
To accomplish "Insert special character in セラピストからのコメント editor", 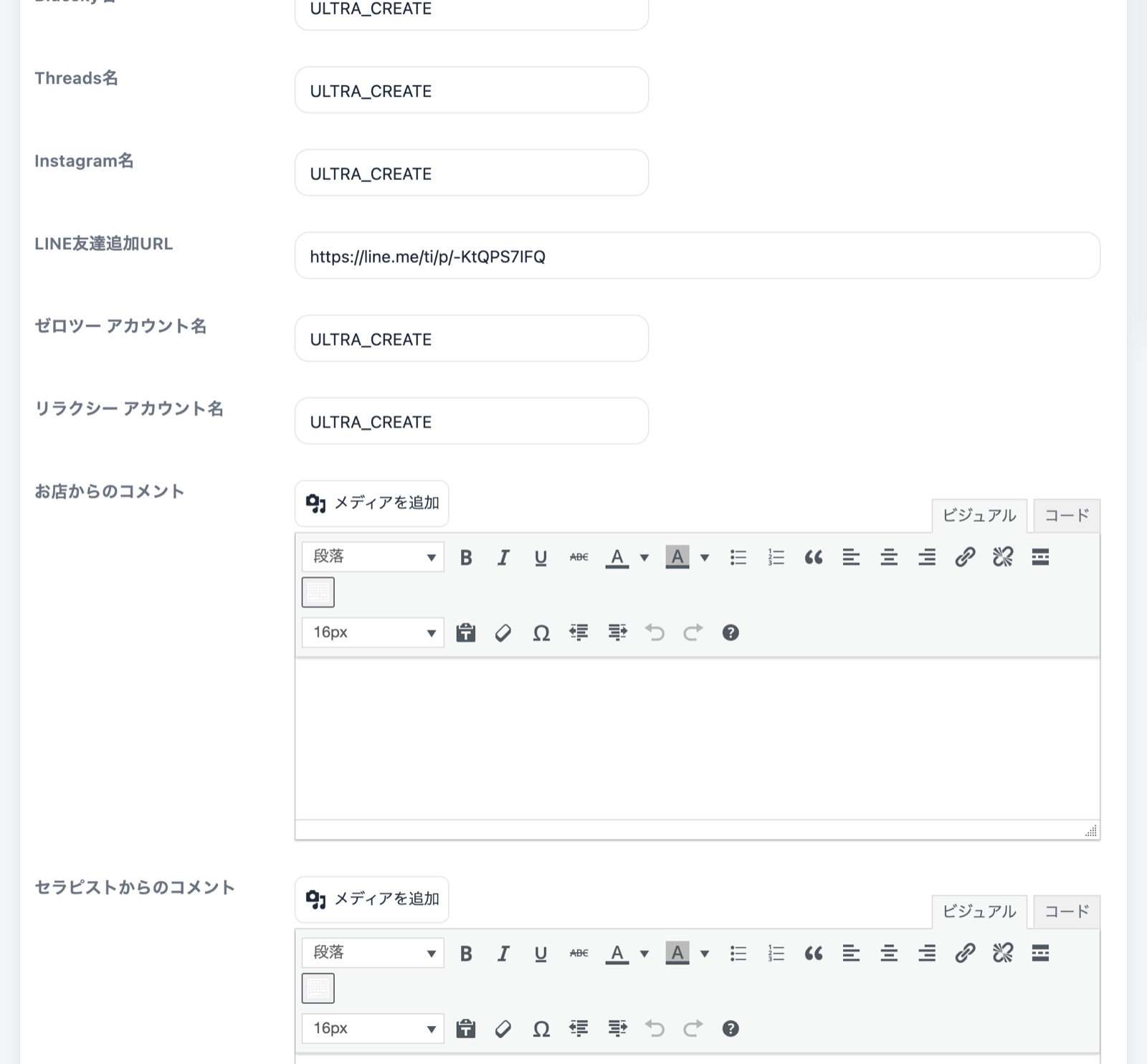I will pos(541,1028).
